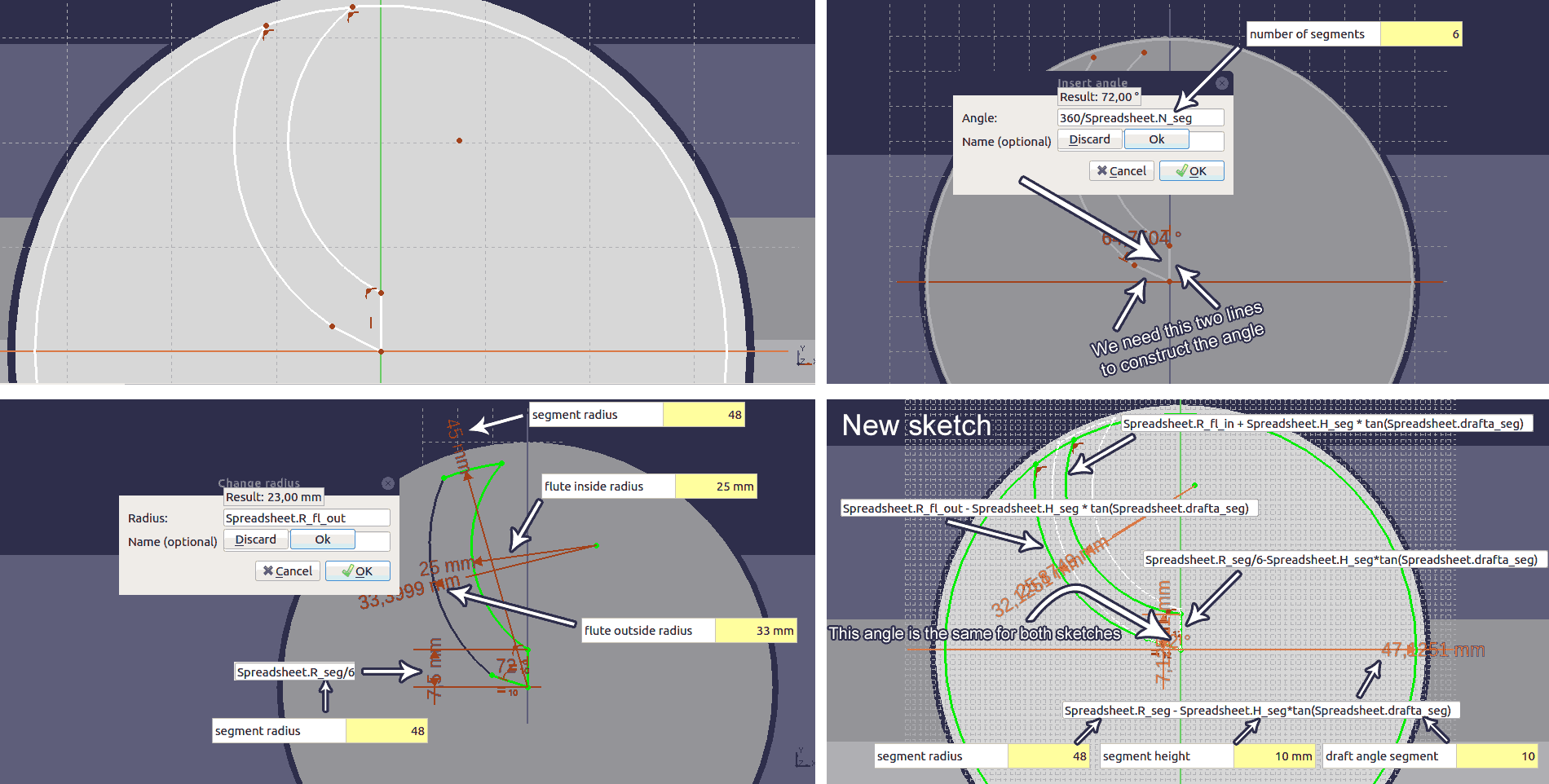
Task: Click the Radius field containing Spreadsheet.R_fl_out
Action: [307, 518]
